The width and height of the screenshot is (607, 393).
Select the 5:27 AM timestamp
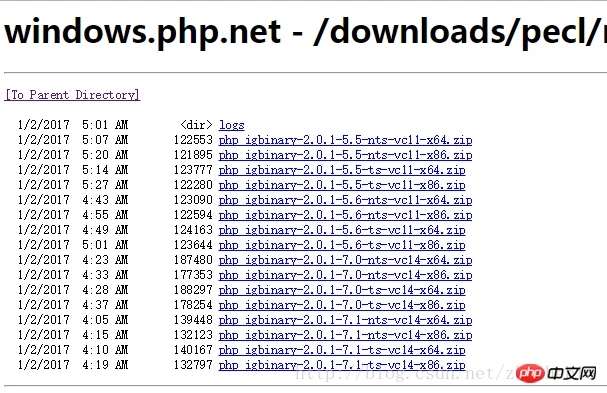[105, 185]
